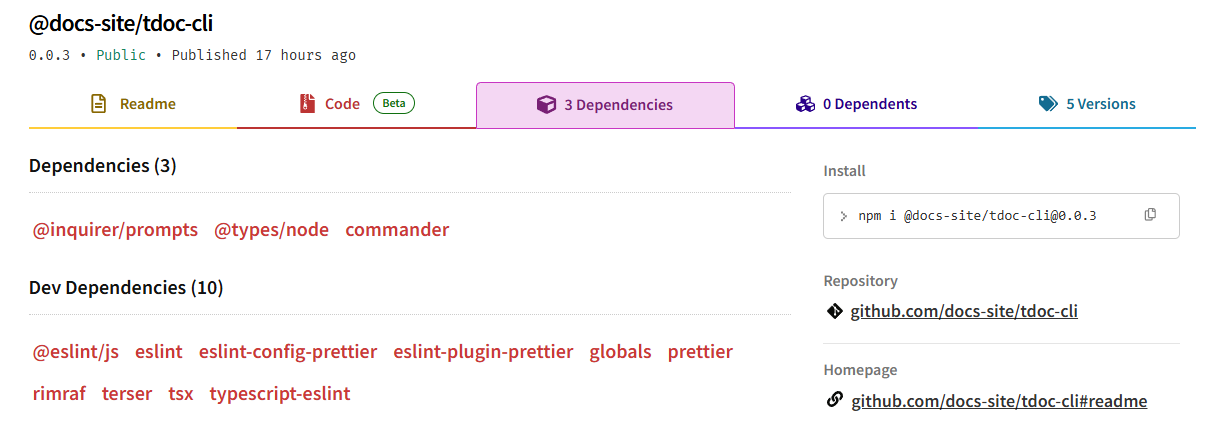Screen dimensions: 1224x425
Task: Open the 5 Versions tab
Action: (1087, 104)
